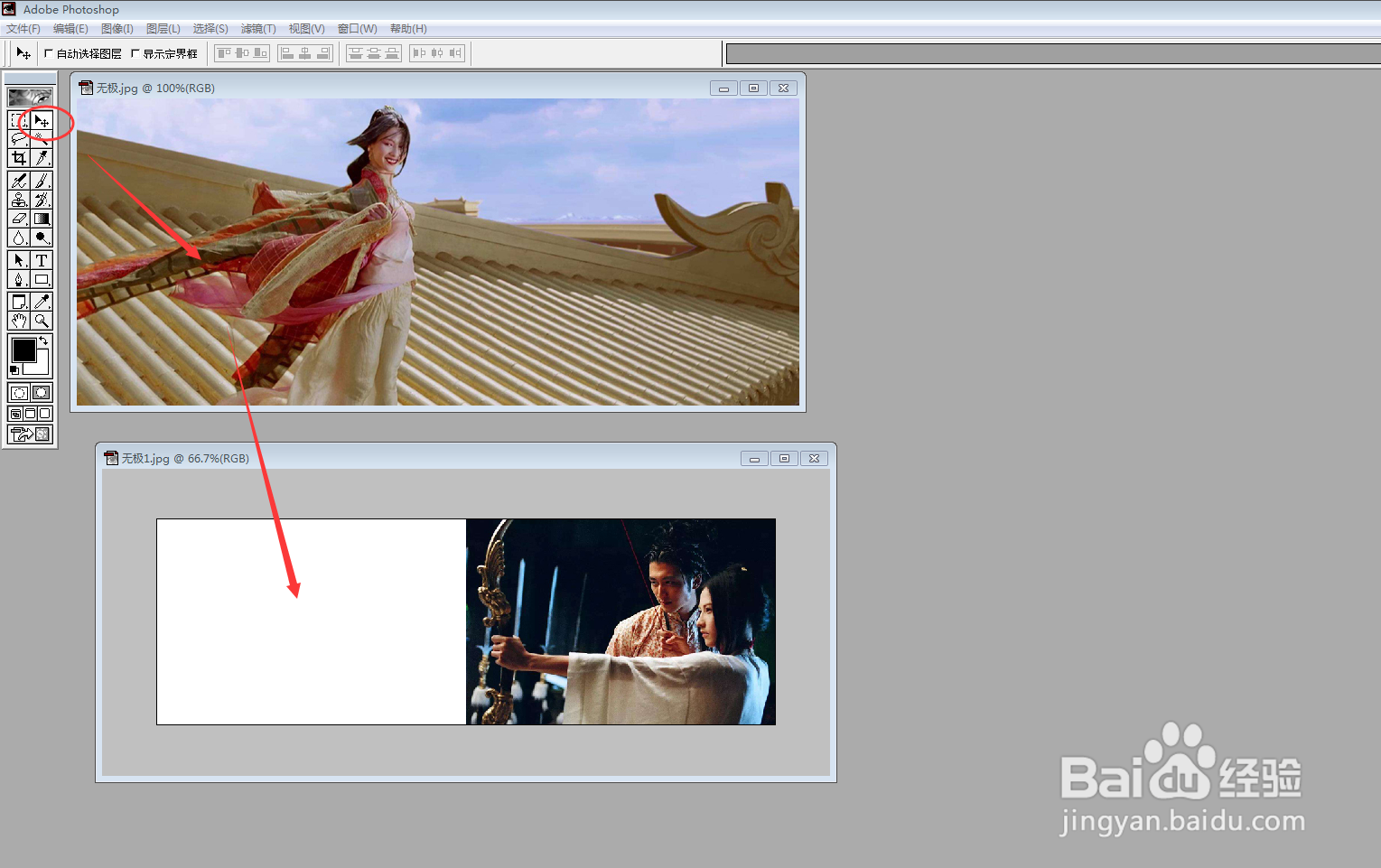This screenshot has width=1381, height=868.
Task: Open the 滤镜(T) menu
Action: (258, 29)
